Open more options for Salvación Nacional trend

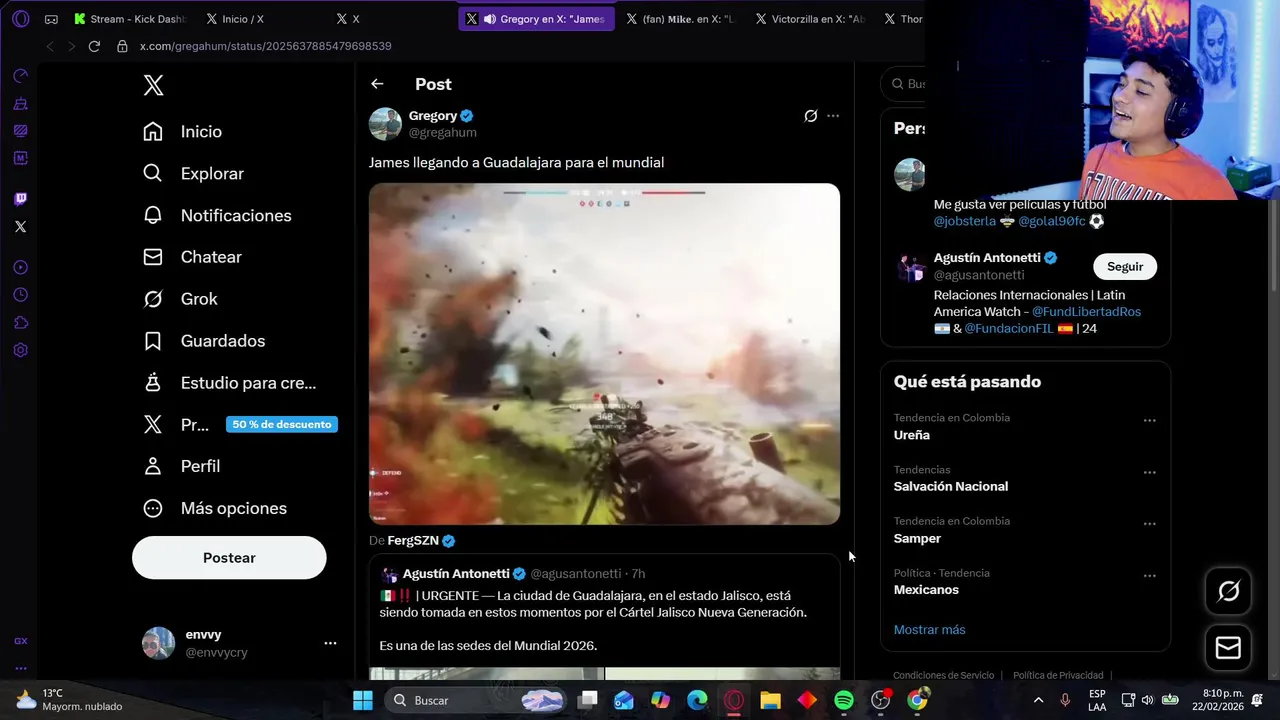coord(1149,472)
